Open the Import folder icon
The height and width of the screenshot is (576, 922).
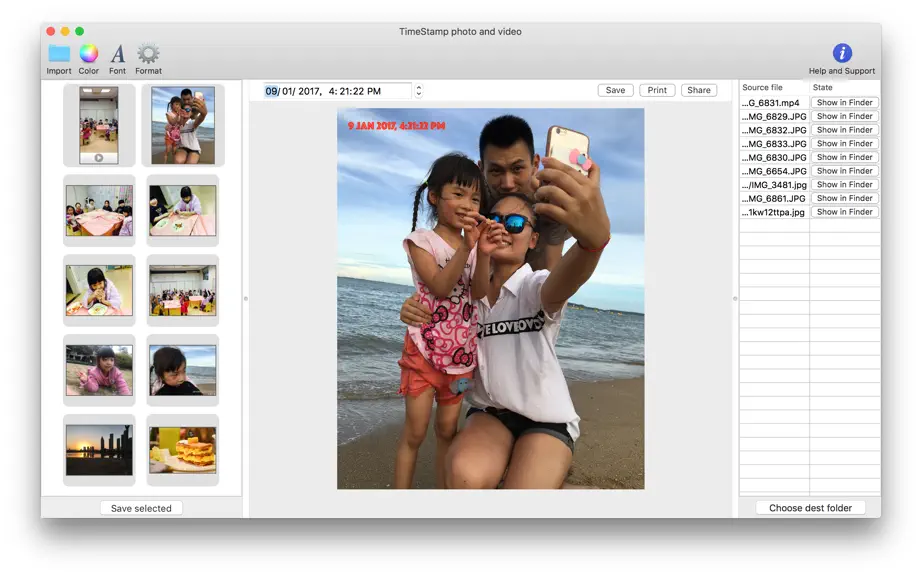59,53
